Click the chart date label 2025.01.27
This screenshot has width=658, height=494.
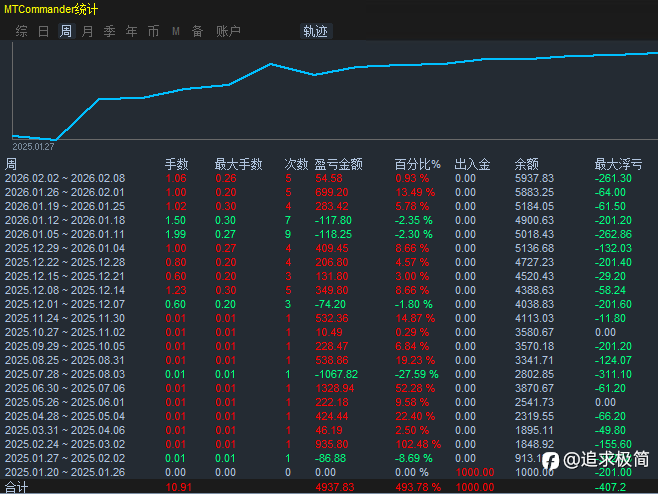(33, 146)
